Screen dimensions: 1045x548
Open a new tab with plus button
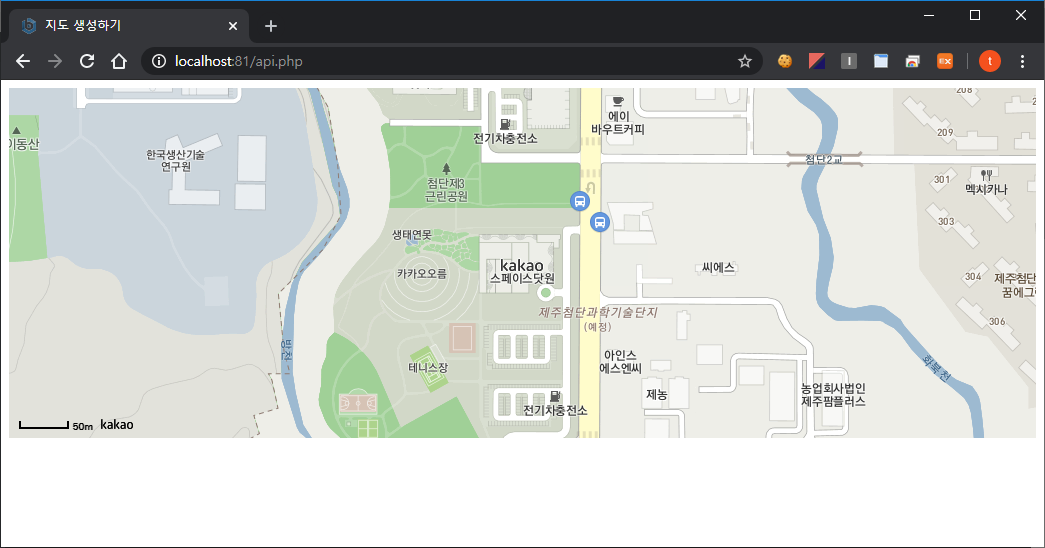point(271,26)
